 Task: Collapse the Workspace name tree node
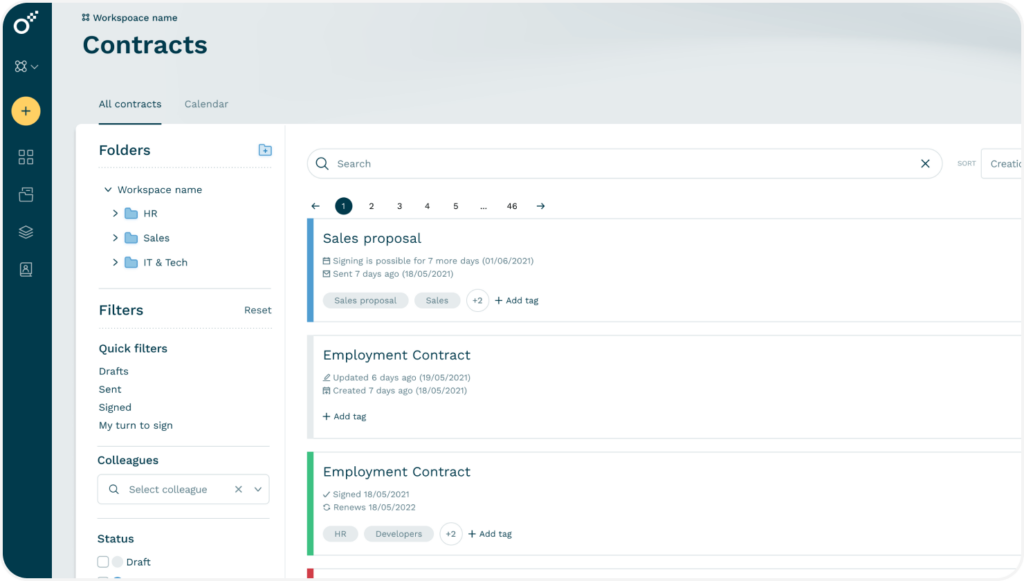click(x=108, y=190)
